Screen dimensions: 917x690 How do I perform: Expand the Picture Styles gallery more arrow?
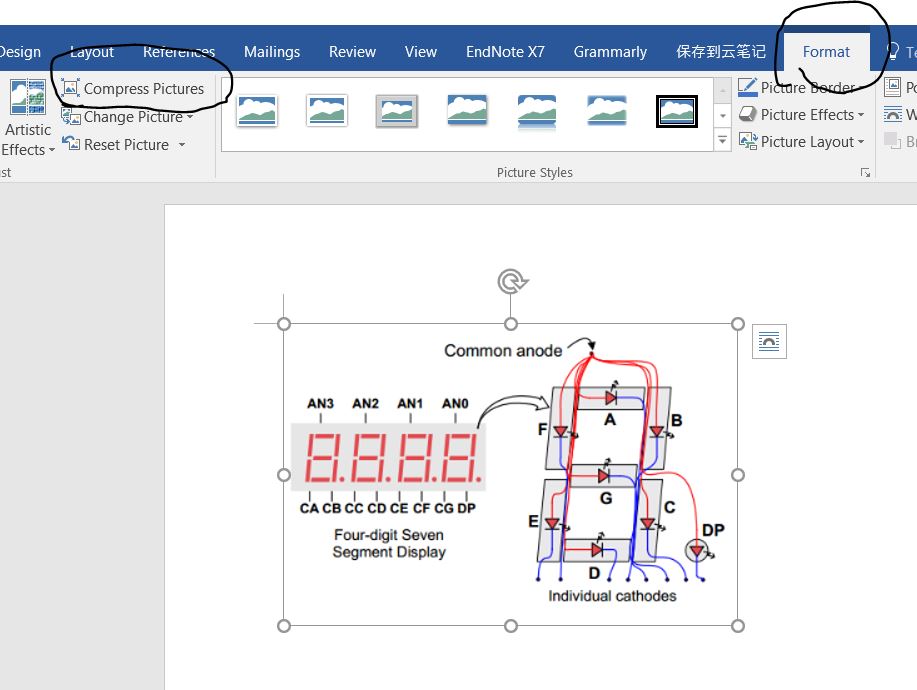(723, 142)
